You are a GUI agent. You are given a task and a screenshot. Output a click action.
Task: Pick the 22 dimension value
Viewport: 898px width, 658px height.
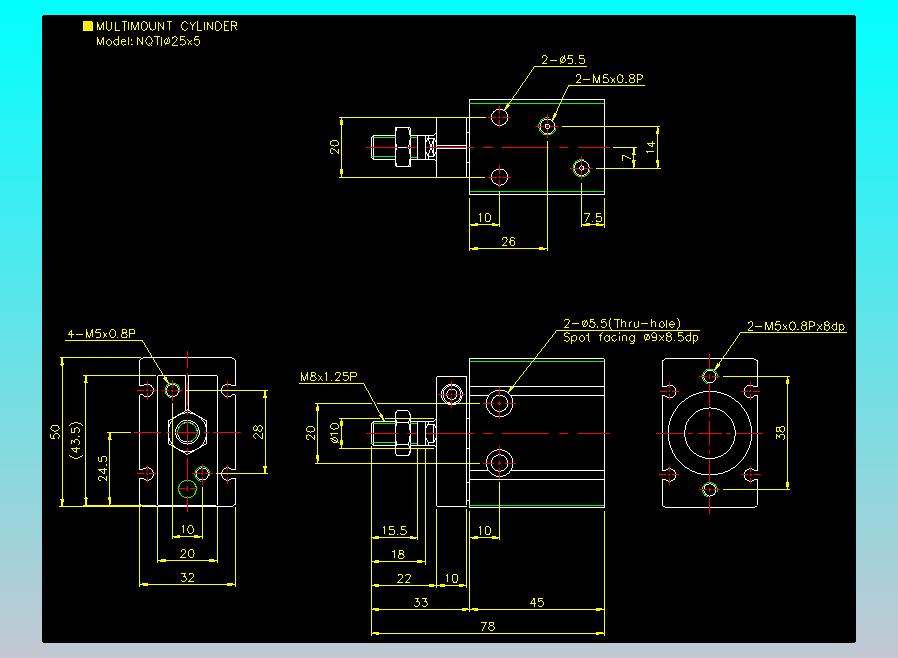coord(404,578)
